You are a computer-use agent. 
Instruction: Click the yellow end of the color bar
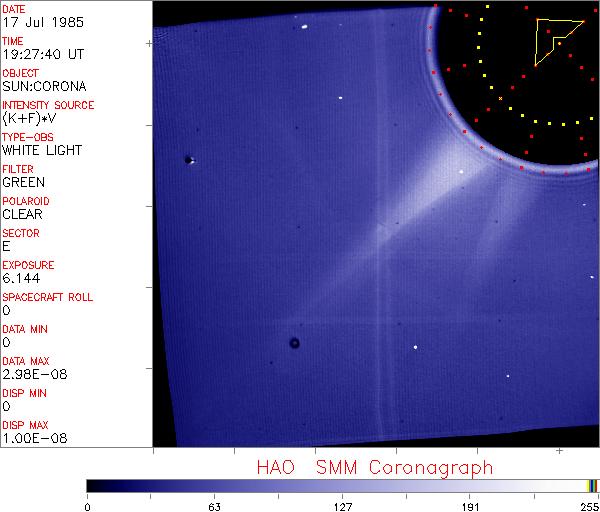(x=590, y=486)
